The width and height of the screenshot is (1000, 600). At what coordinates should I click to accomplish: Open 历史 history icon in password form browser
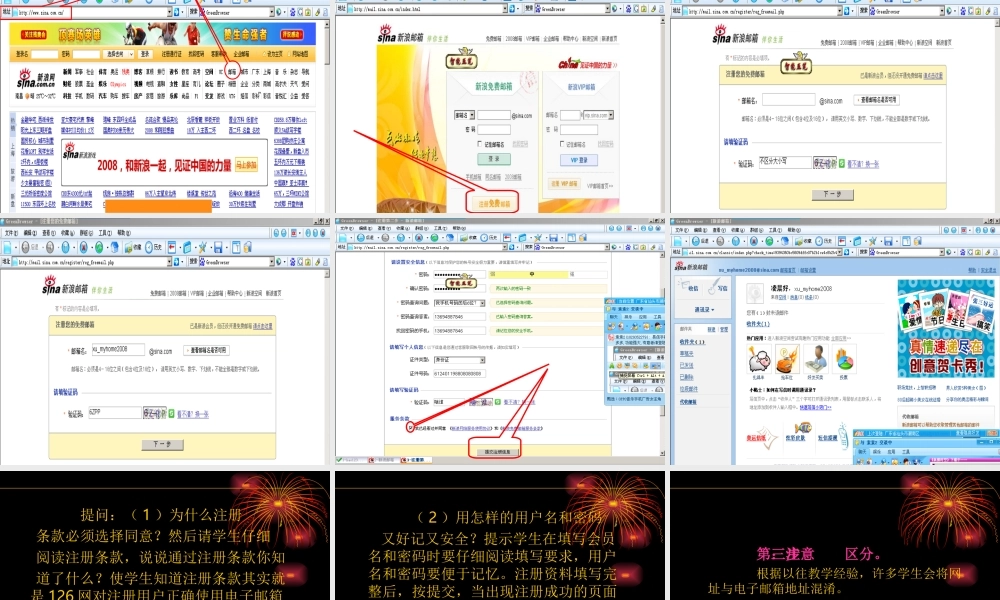click(489, 238)
